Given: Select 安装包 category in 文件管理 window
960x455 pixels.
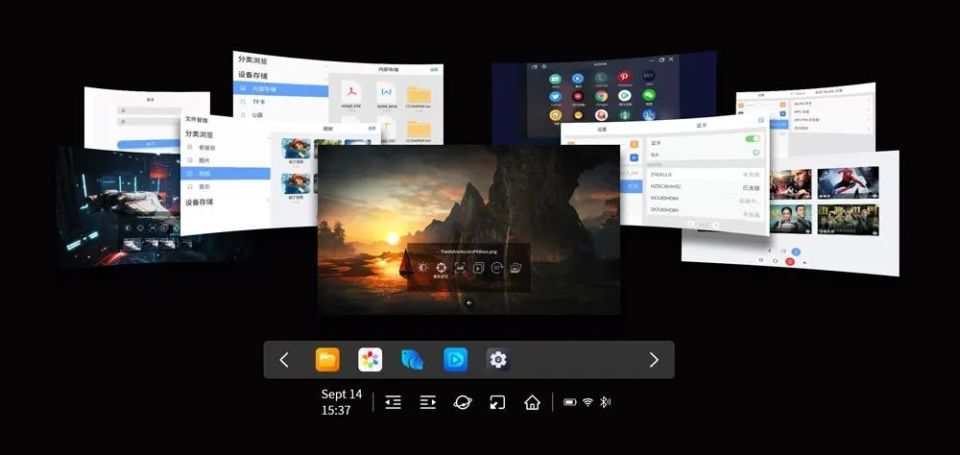Looking at the screenshot, I should tap(225, 148).
